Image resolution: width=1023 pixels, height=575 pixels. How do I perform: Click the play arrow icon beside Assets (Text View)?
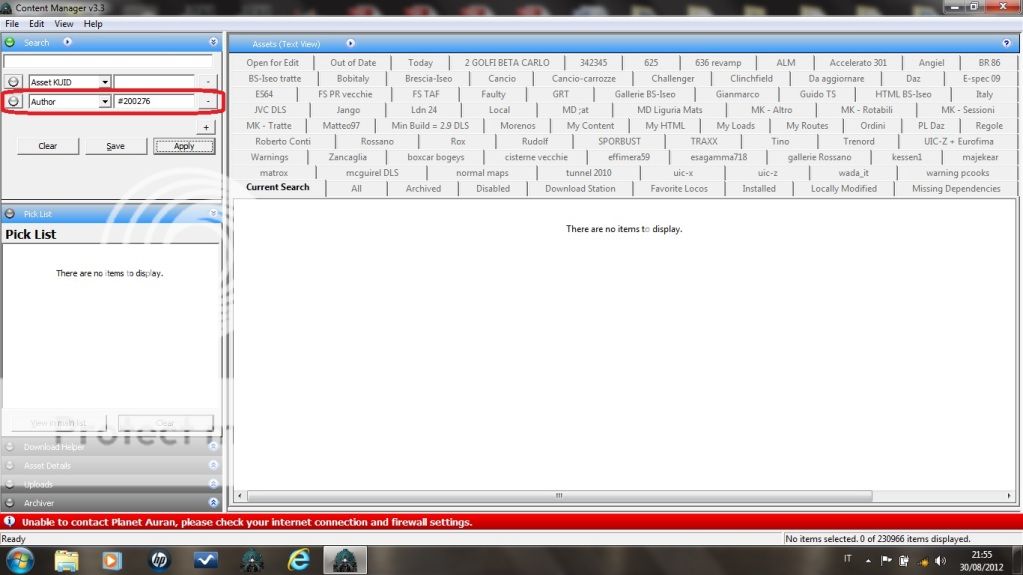tap(350, 44)
